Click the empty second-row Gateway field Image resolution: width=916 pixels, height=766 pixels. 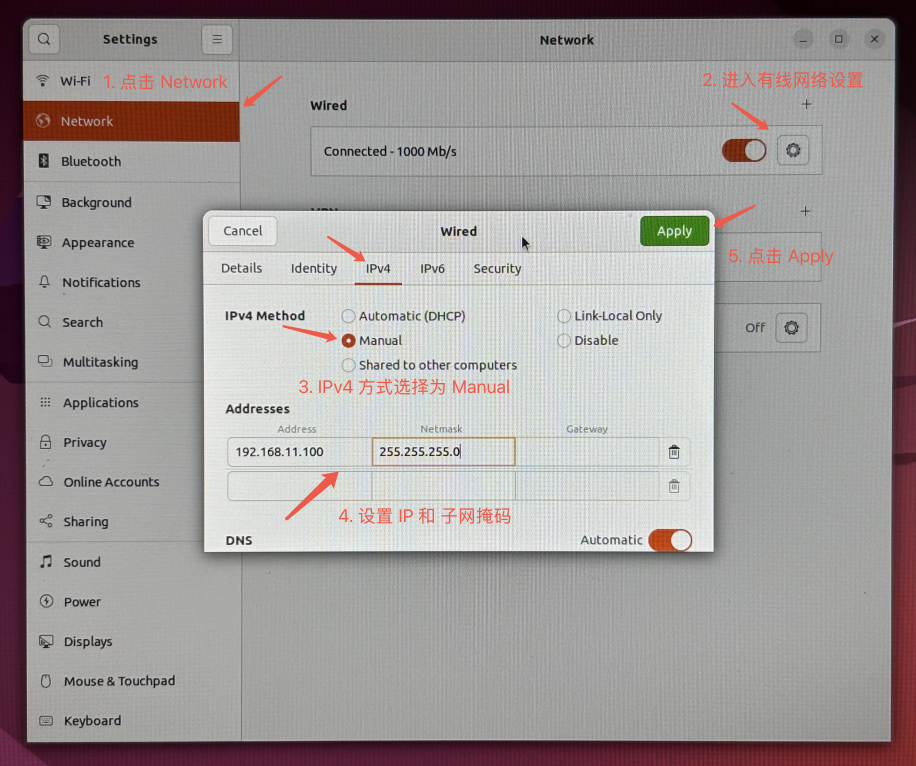point(587,486)
